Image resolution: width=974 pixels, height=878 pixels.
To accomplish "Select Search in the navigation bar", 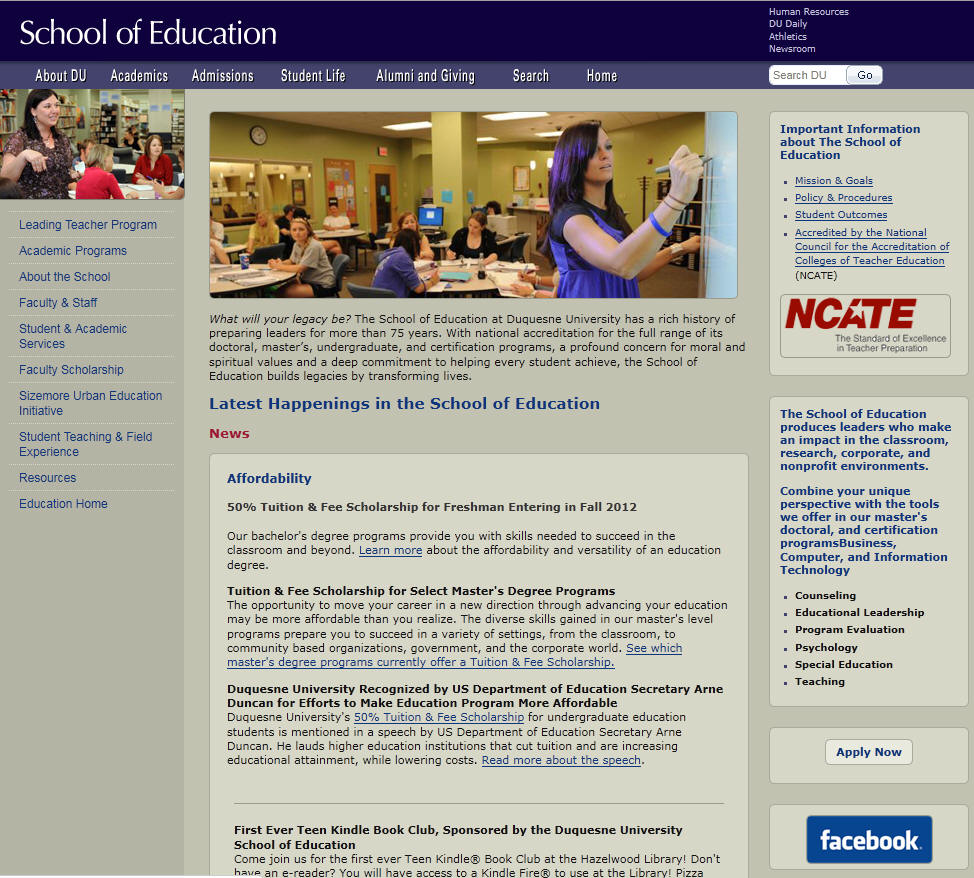I will (530, 76).
